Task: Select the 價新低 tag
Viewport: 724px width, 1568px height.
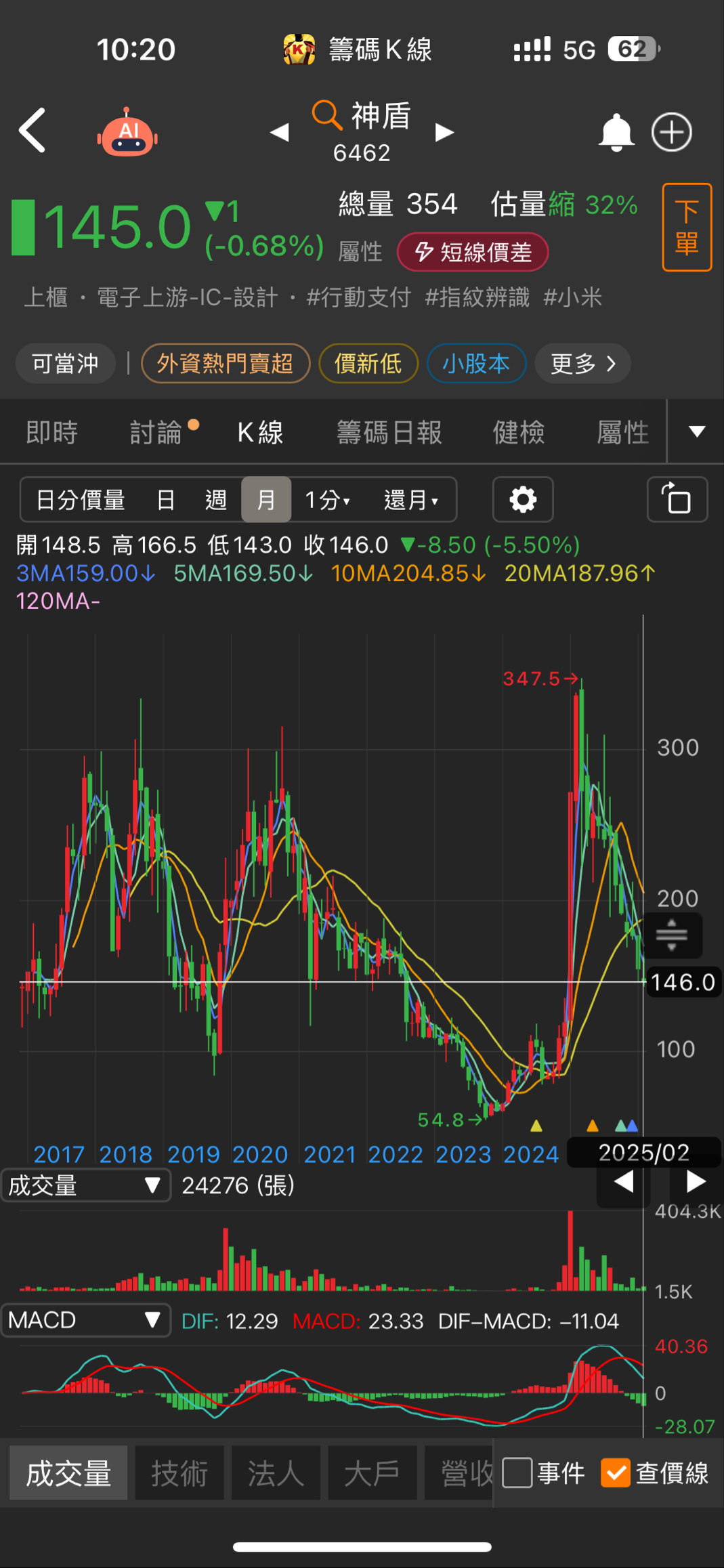Action: (x=368, y=364)
